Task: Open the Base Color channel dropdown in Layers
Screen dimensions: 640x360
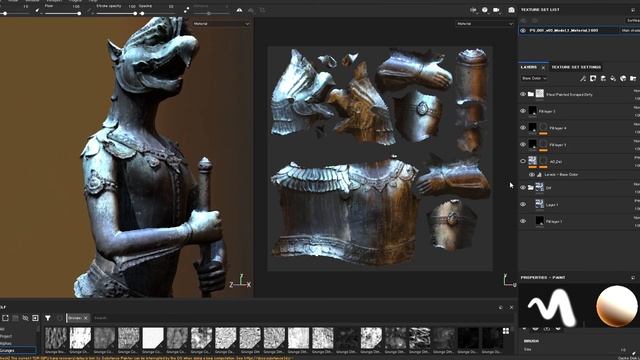Action: point(534,78)
